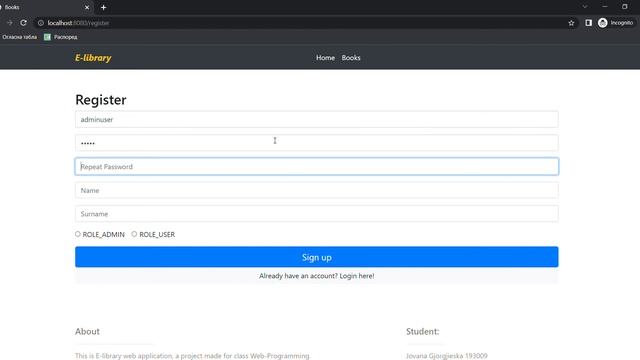
Task: Click the Repeat Password field
Action: 317,167
